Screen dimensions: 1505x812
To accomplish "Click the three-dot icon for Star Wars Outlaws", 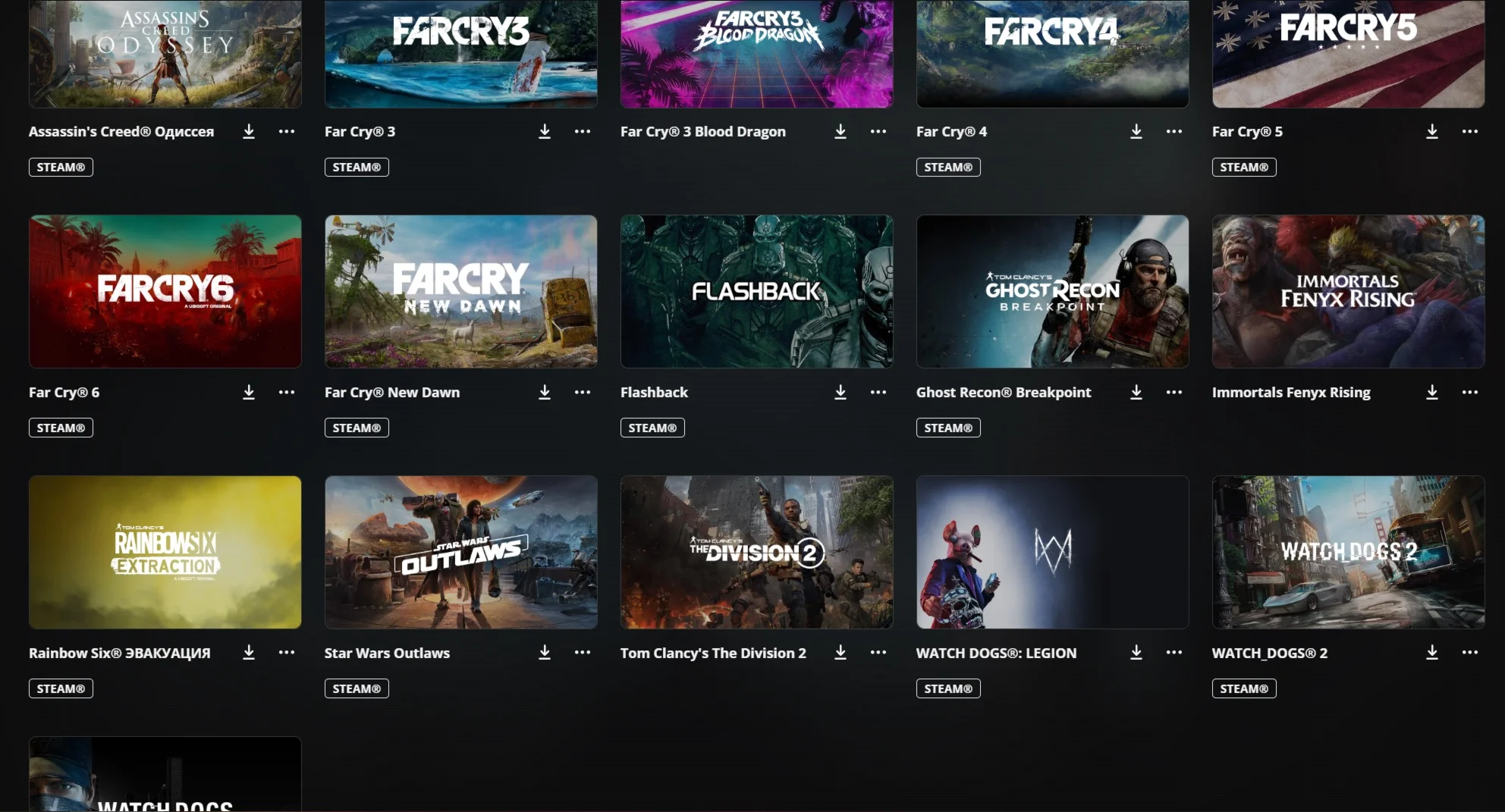I will (583, 652).
